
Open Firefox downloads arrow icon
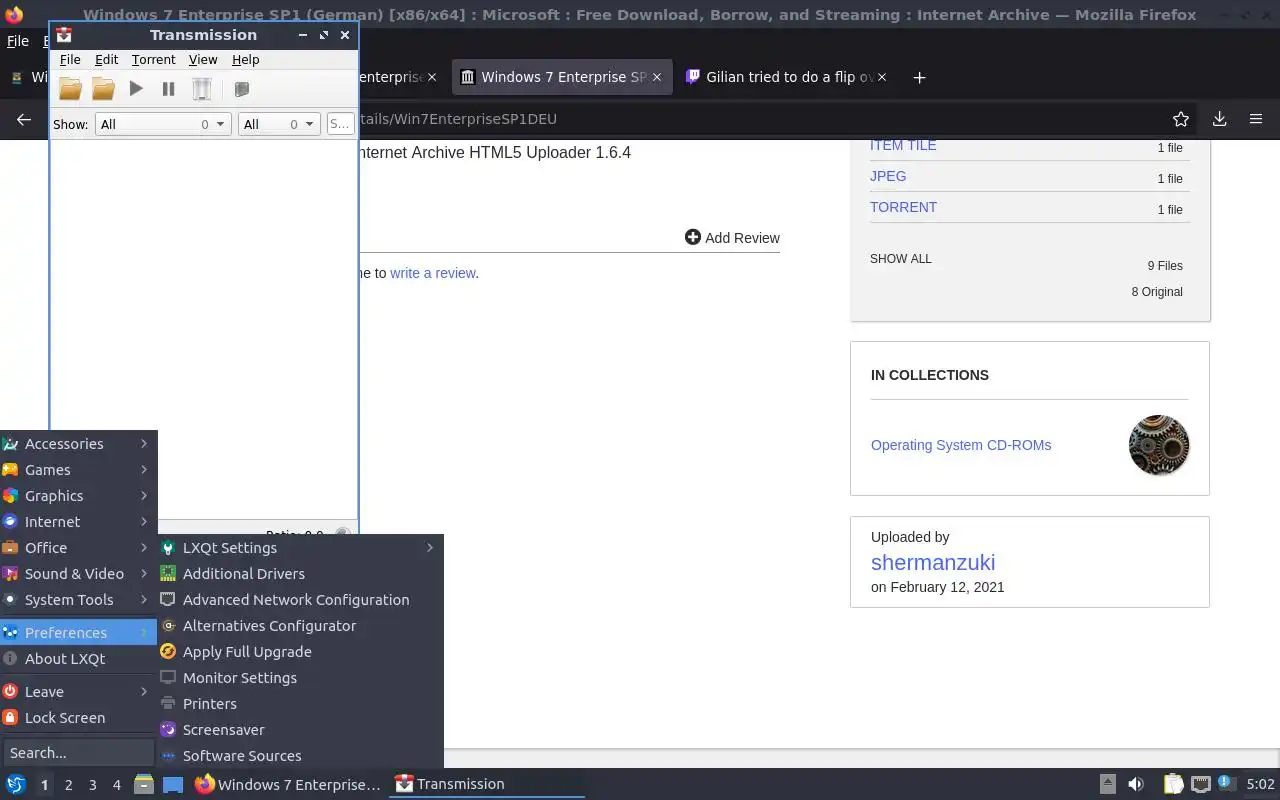point(1219,119)
